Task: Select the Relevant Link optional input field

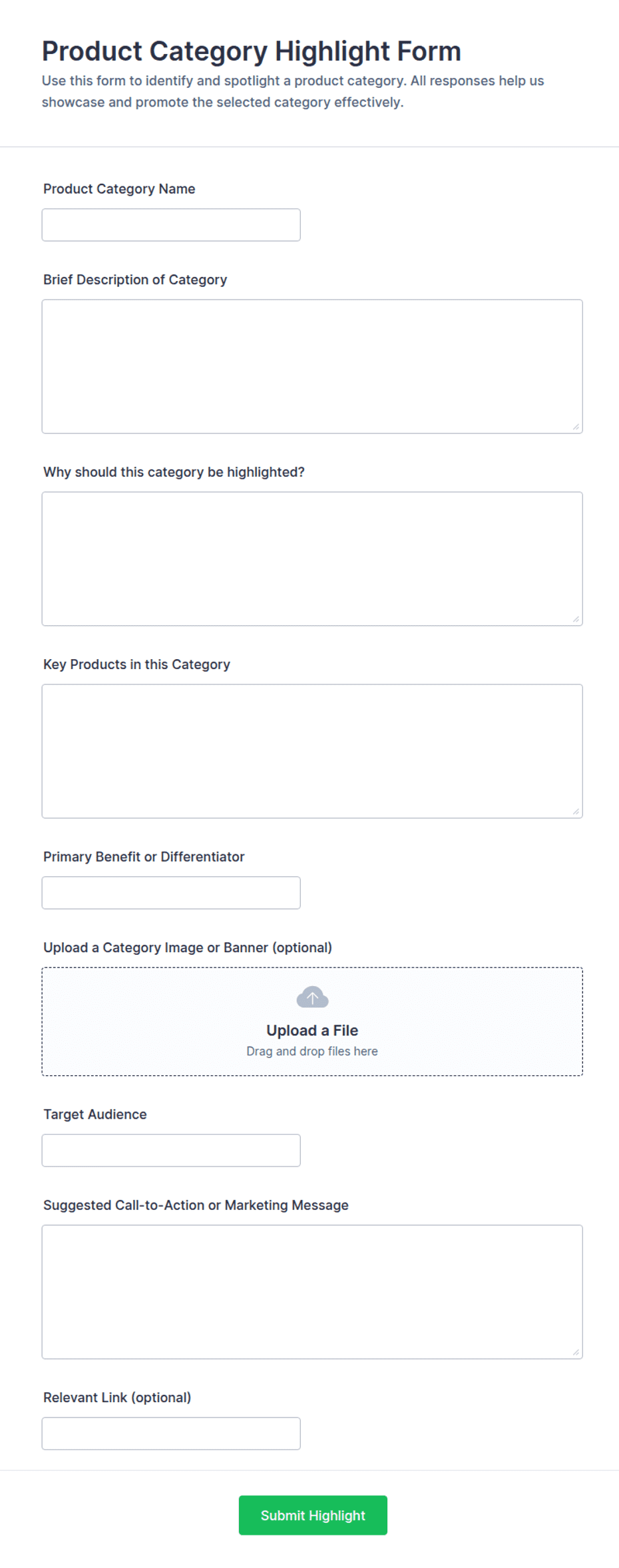Action: (171, 1434)
